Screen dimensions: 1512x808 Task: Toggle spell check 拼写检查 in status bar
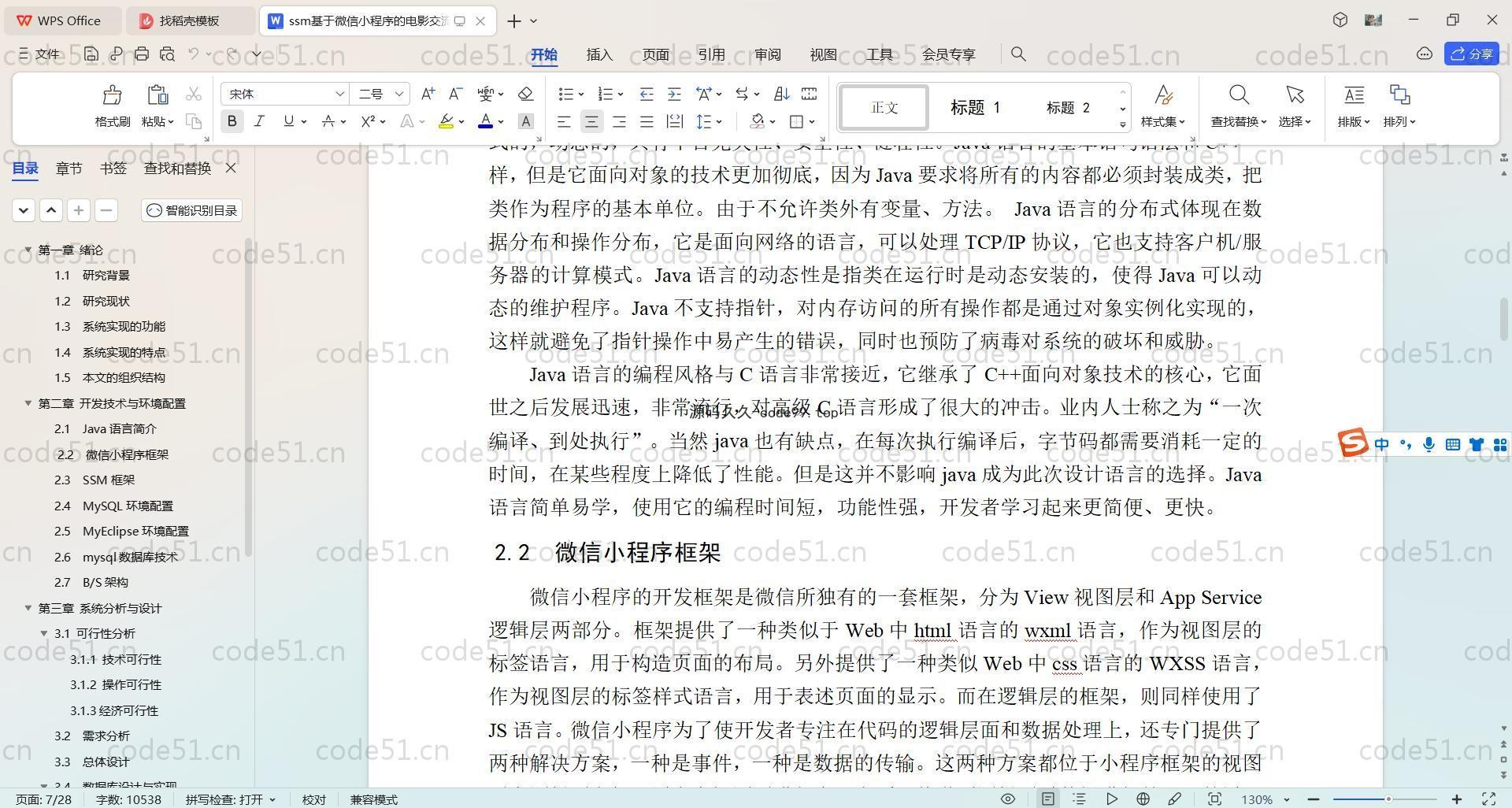[x=231, y=799]
